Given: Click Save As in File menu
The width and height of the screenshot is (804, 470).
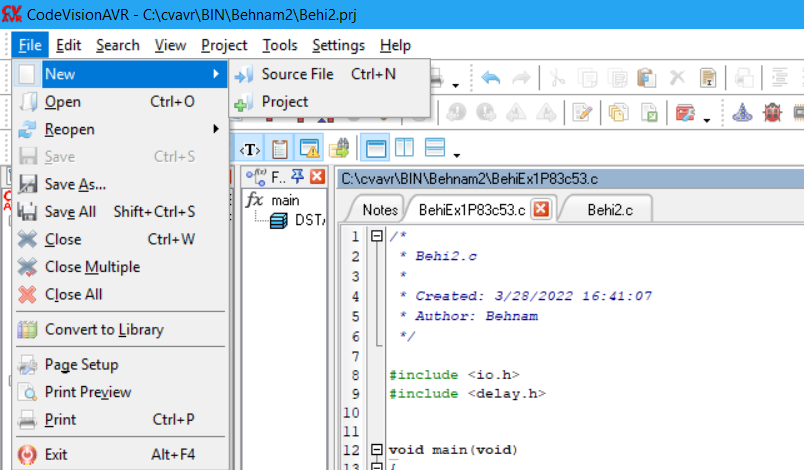Looking at the screenshot, I should coord(120,184).
